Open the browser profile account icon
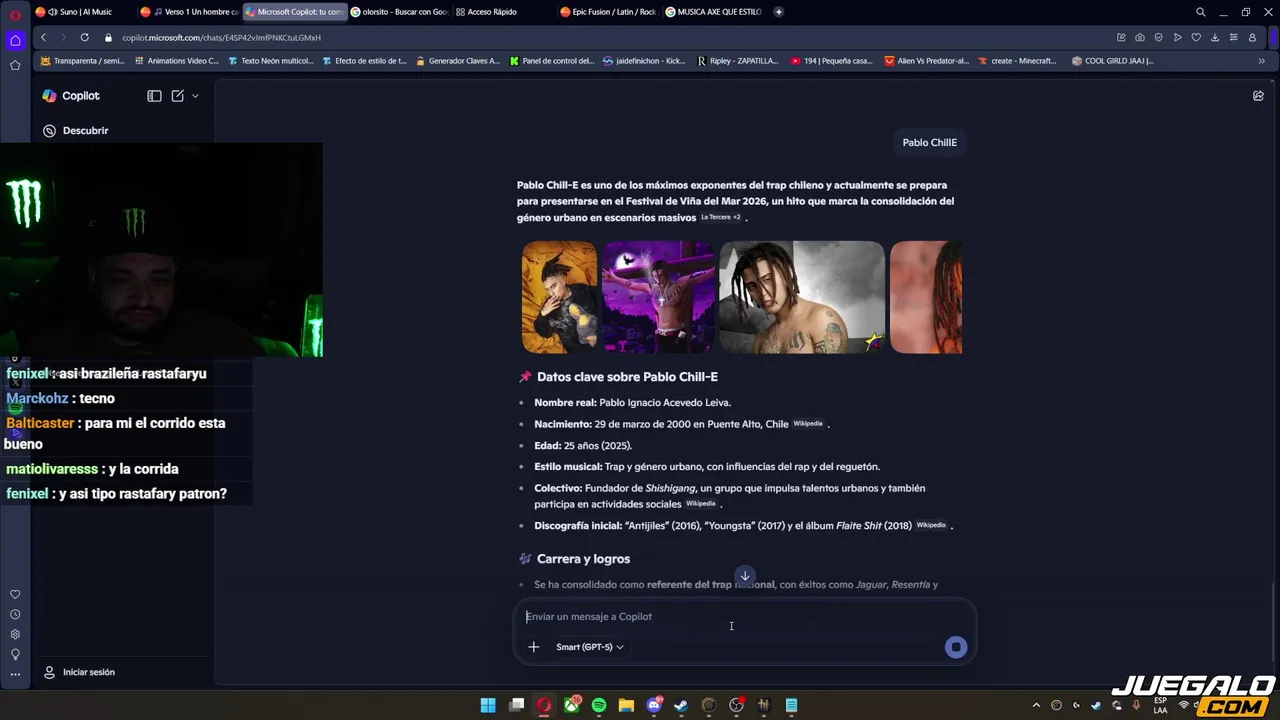Image resolution: width=1280 pixels, height=720 pixels. [1252, 37]
